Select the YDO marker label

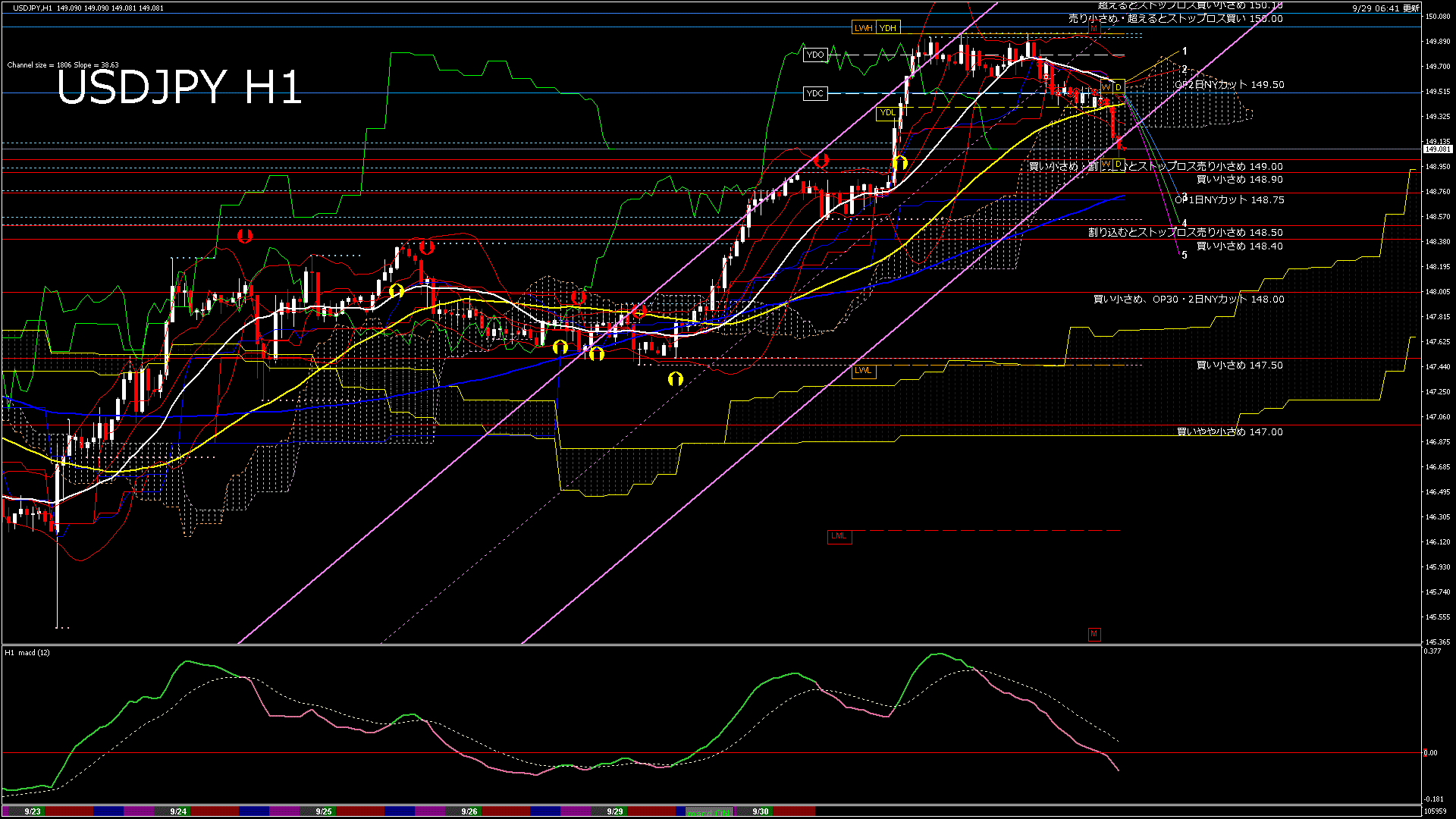coord(815,55)
